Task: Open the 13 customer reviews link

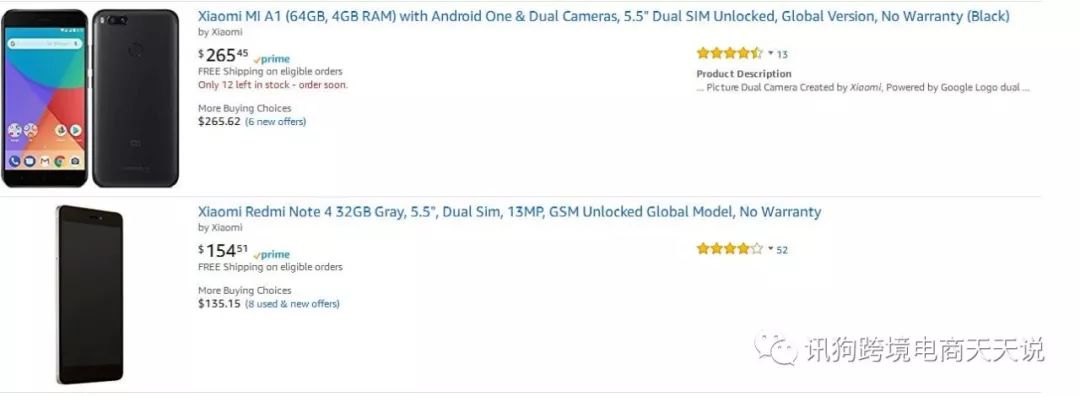Action: [x=782, y=54]
